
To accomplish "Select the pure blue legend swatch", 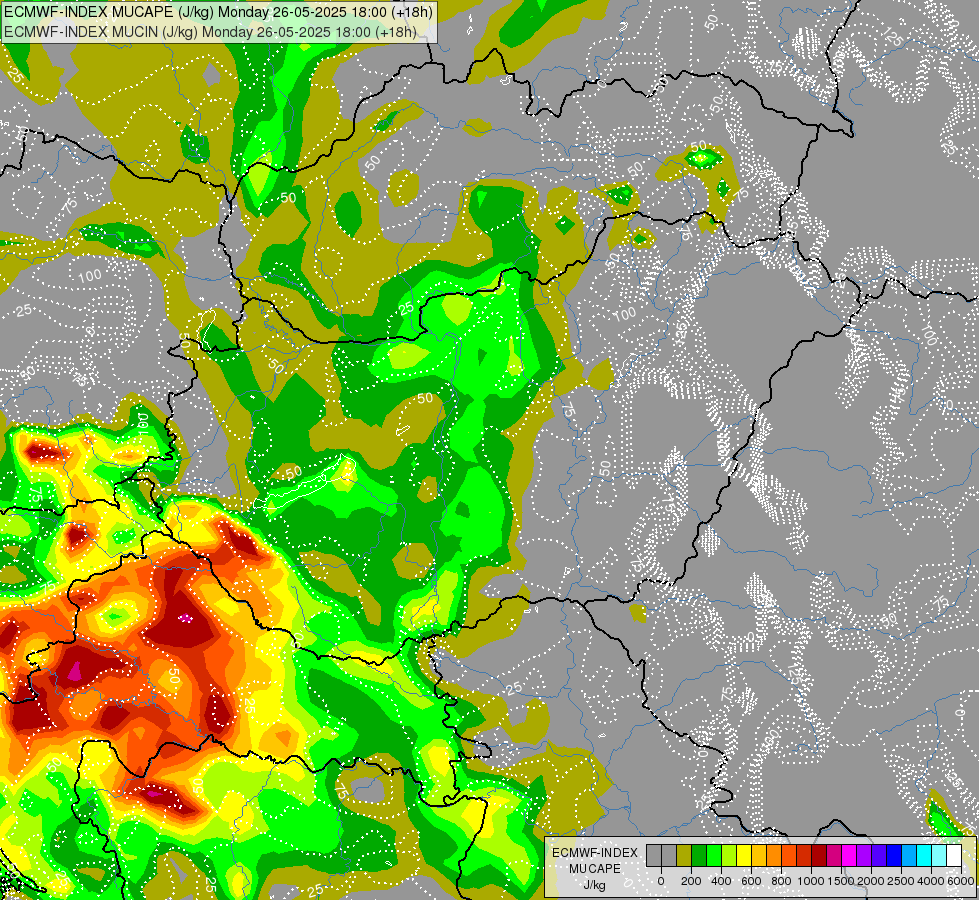I will (894, 855).
